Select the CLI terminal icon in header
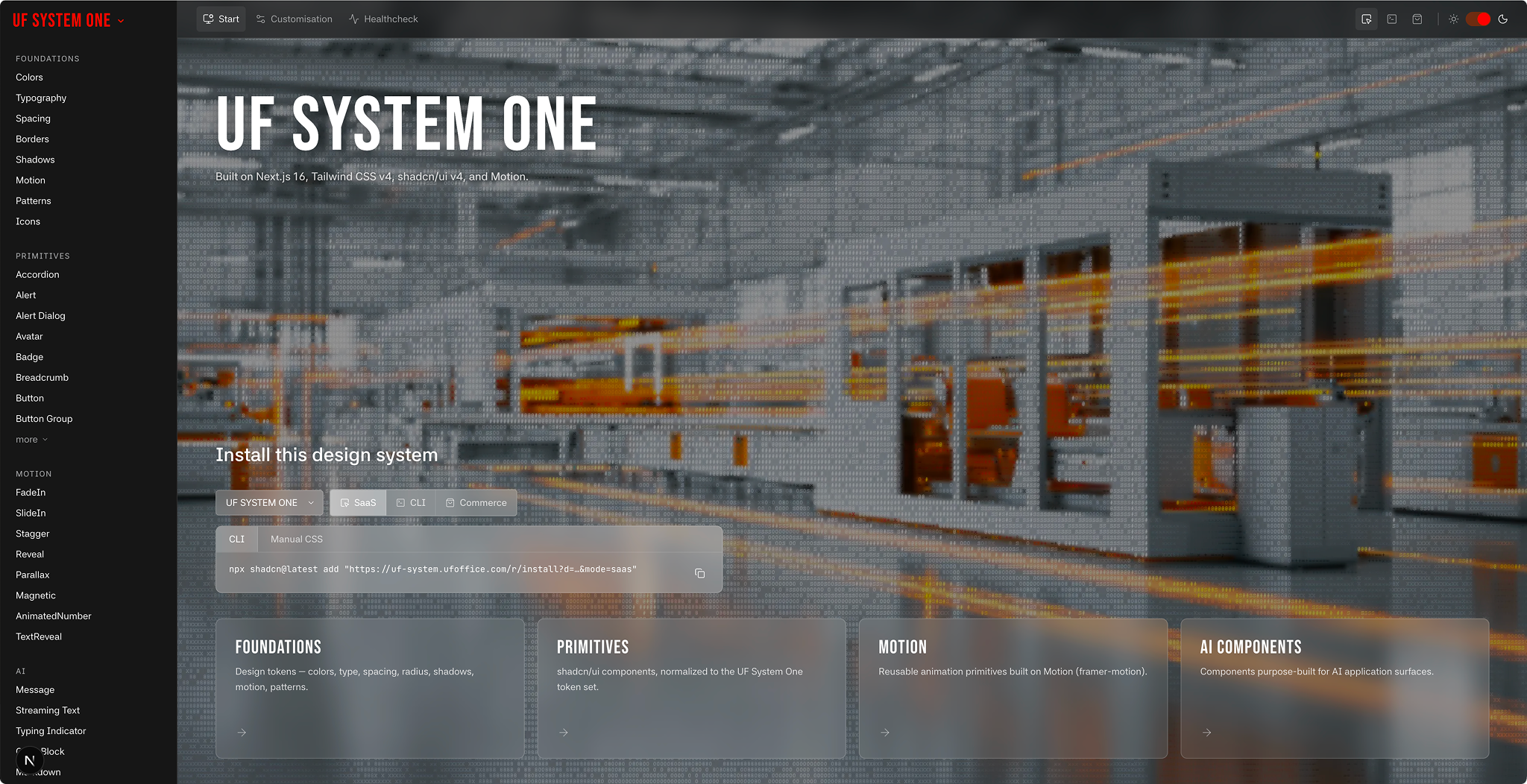Image resolution: width=1527 pixels, height=784 pixels. [1391, 19]
